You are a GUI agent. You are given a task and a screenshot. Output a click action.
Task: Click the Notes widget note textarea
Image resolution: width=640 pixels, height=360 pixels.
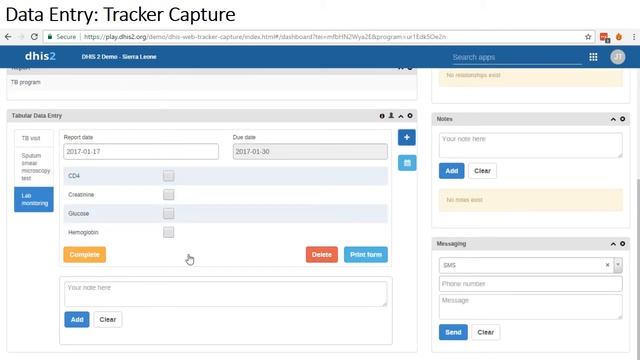point(531,145)
